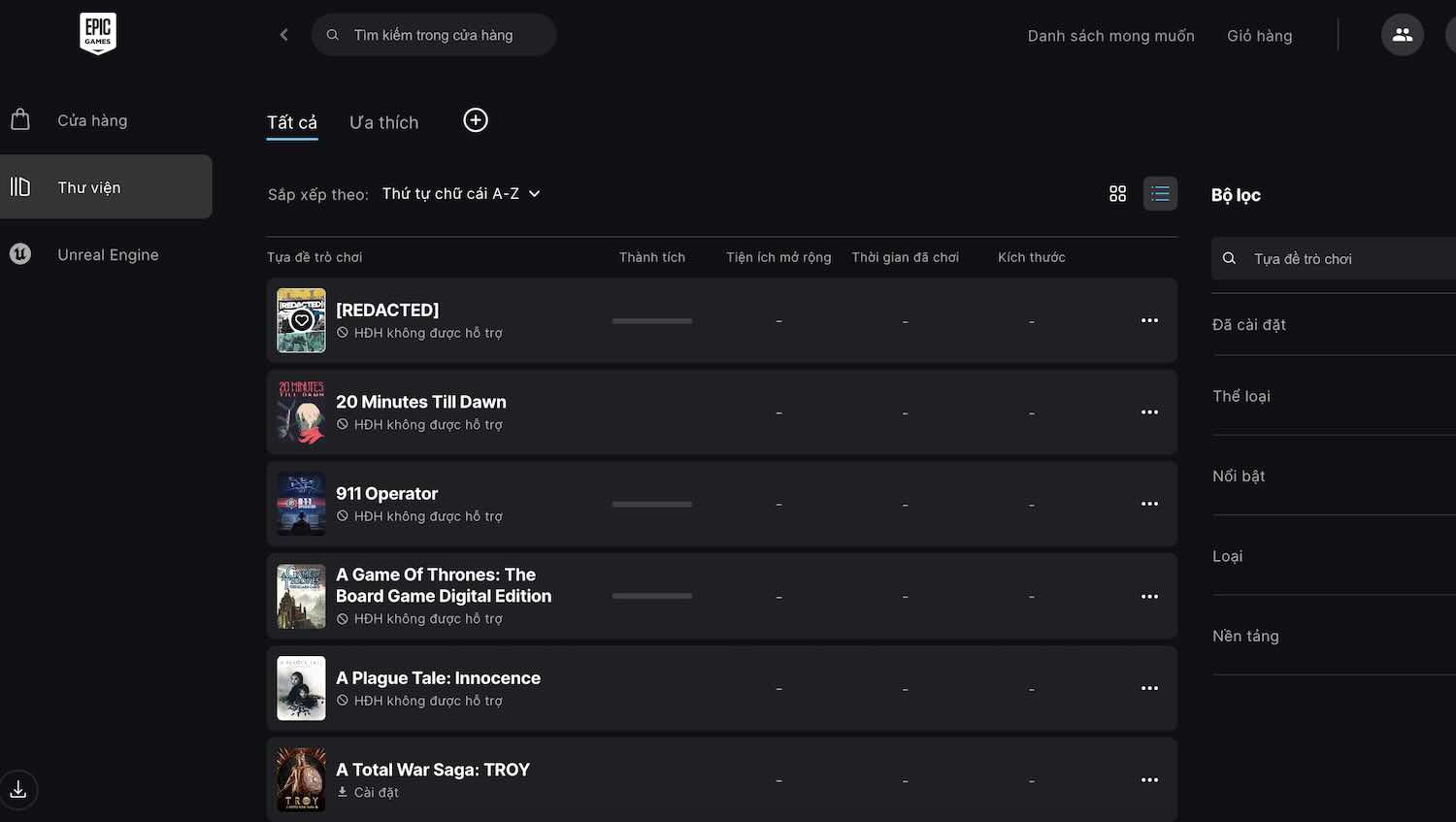Expand the Đã cài đặt filter
1456x822 pixels.
(1334, 325)
